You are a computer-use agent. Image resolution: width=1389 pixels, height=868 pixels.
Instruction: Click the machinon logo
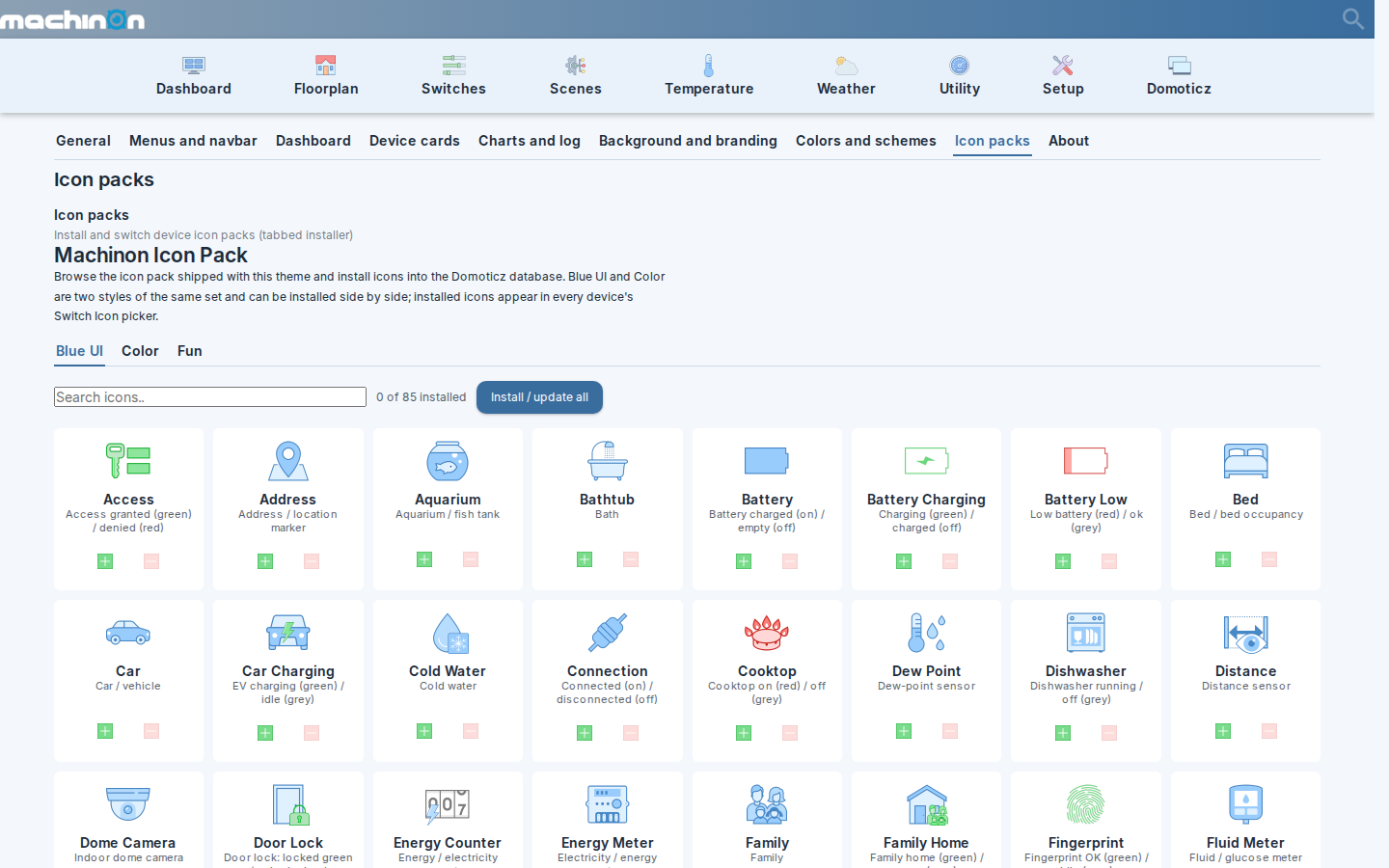point(72,19)
